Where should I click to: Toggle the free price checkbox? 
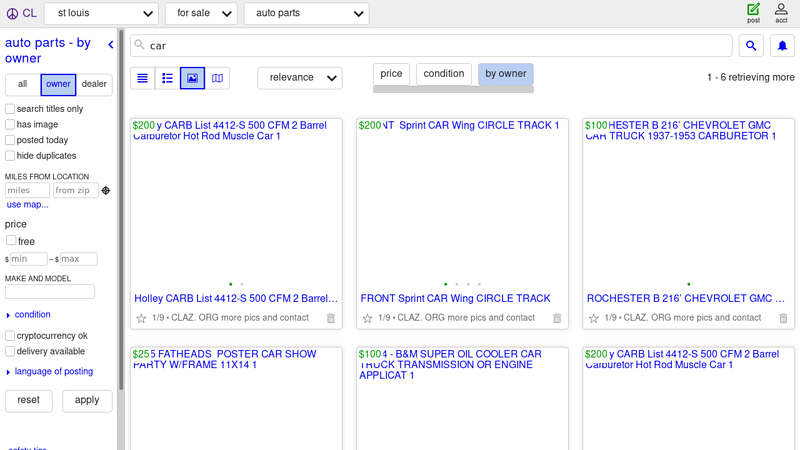pyautogui.click(x=11, y=240)
